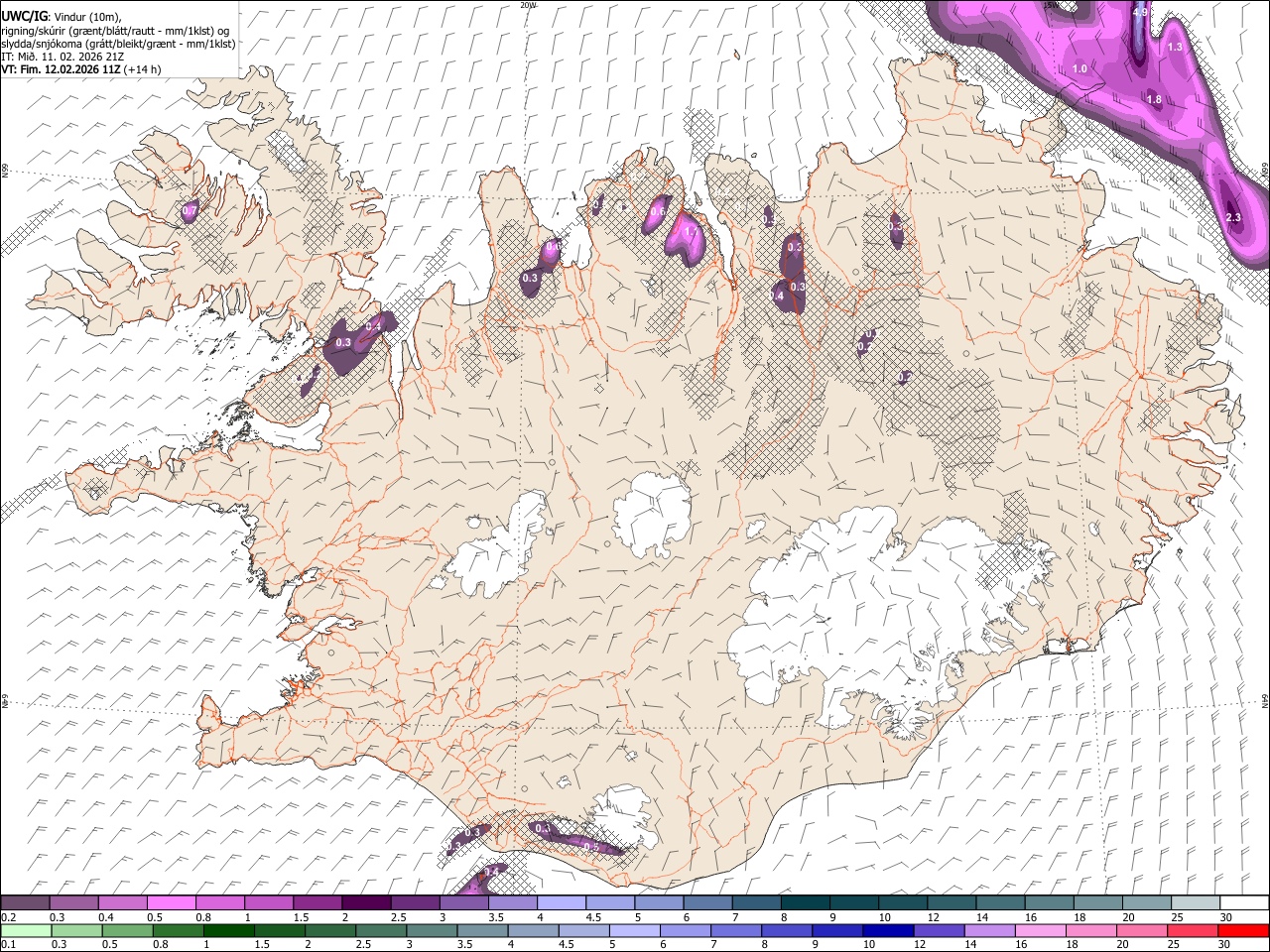The image size is (1270, 952).
Task: Click the "0.2" label on the top legend row
Action: point(8,917)
